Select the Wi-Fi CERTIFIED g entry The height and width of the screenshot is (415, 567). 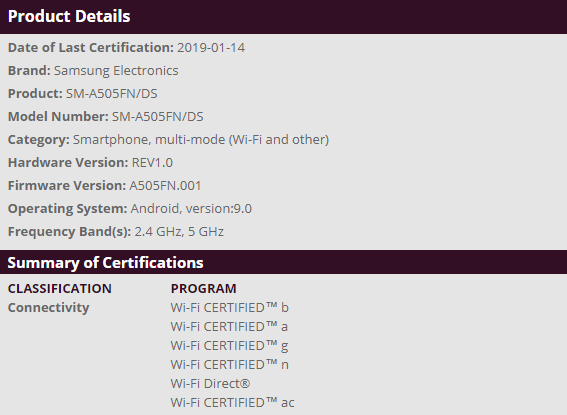(x=230, y=346)
